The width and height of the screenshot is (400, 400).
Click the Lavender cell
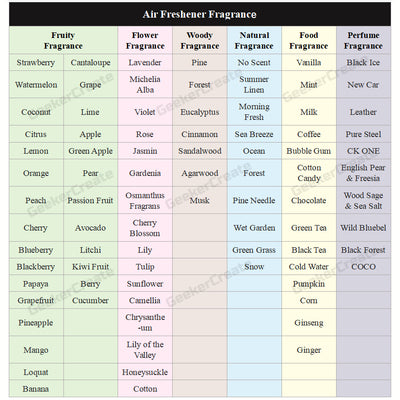tap(145, 62)
